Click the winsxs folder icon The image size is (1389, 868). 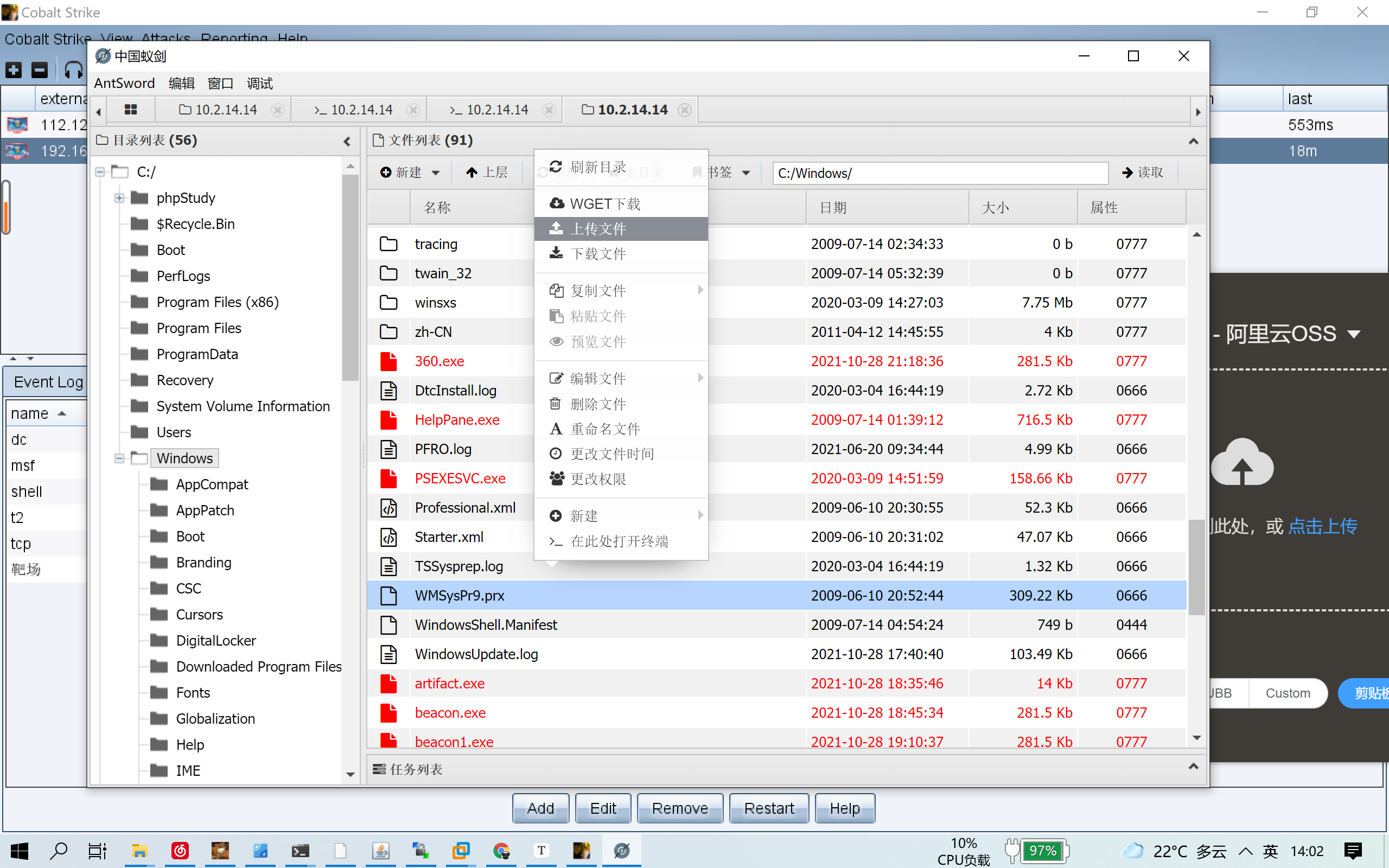click(x=388, y=303)
